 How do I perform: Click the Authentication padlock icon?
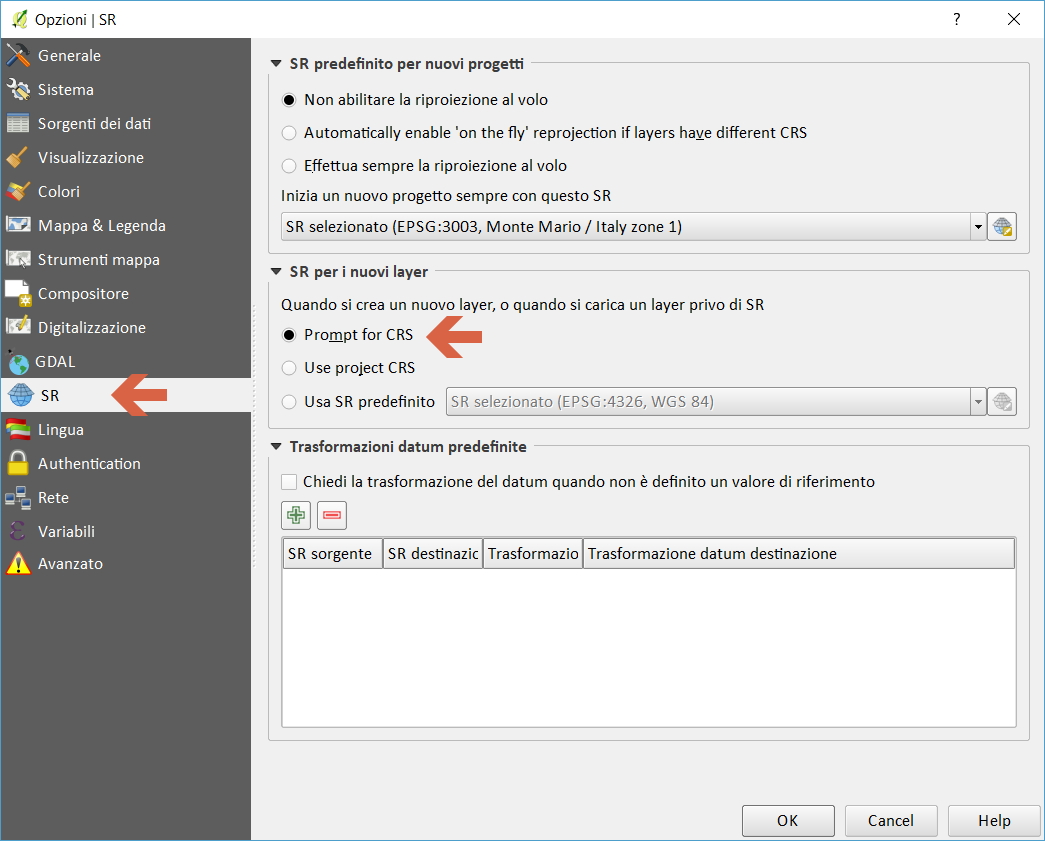click(18, 464)
